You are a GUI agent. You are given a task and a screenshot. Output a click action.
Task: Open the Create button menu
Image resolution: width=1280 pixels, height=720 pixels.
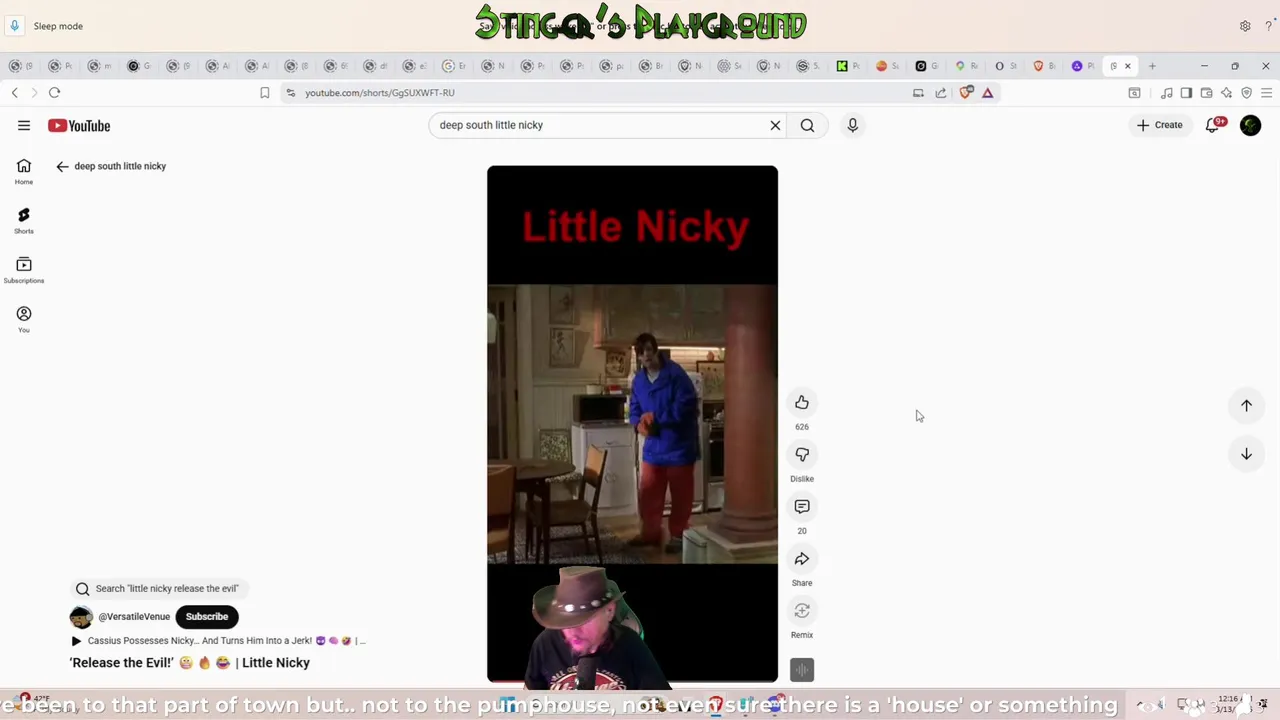point(1160,125)
